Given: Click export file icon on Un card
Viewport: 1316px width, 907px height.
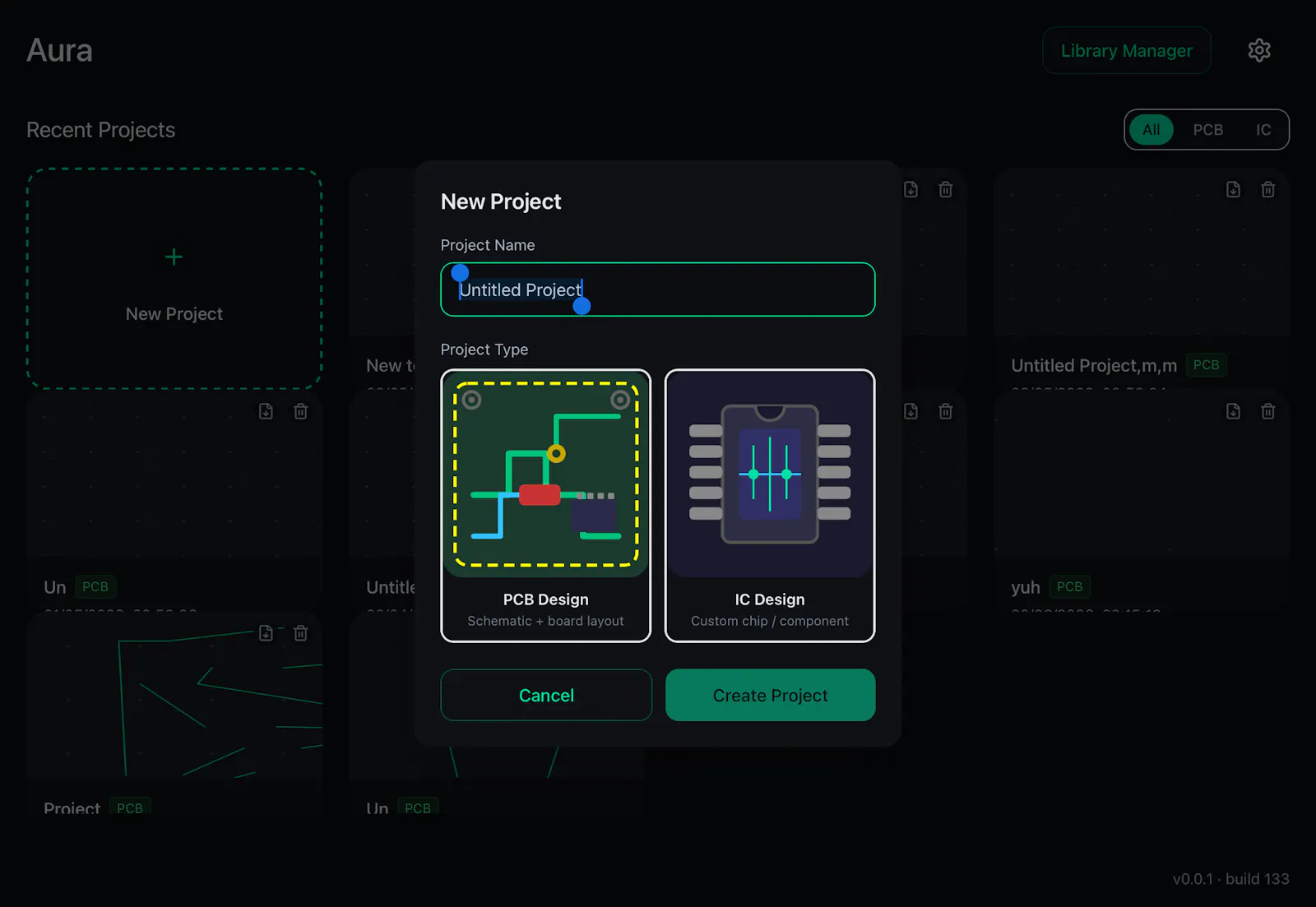Looking at the screenshot, I should click(x=266, y=411).
